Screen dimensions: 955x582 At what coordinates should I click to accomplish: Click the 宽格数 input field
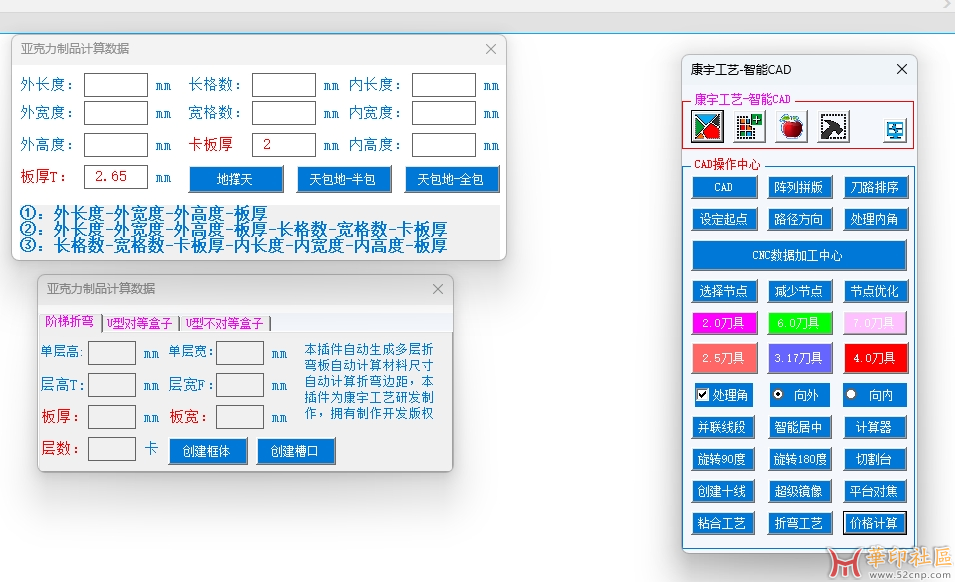coord(284,113)
